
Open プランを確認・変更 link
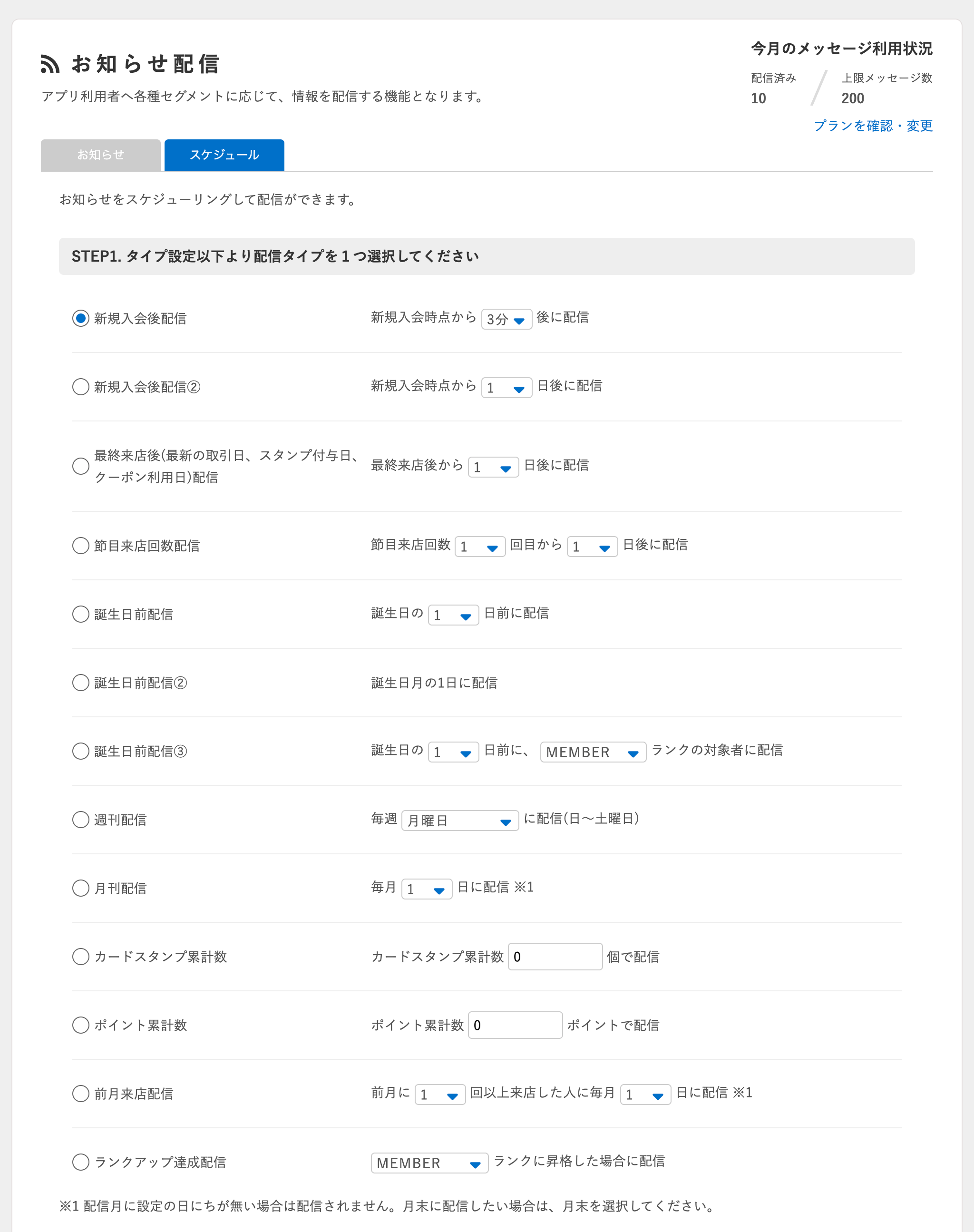click(x=873, y=126)
